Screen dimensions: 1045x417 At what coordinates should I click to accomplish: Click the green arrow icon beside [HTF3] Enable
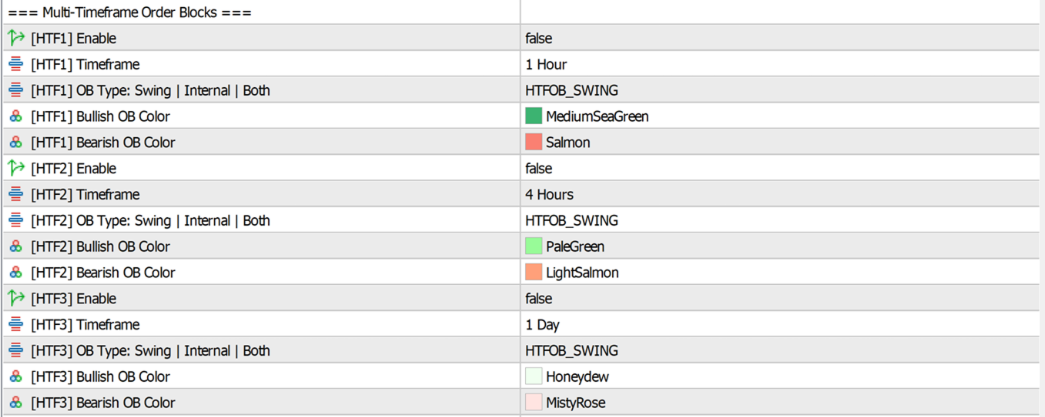tap(16, 298)
